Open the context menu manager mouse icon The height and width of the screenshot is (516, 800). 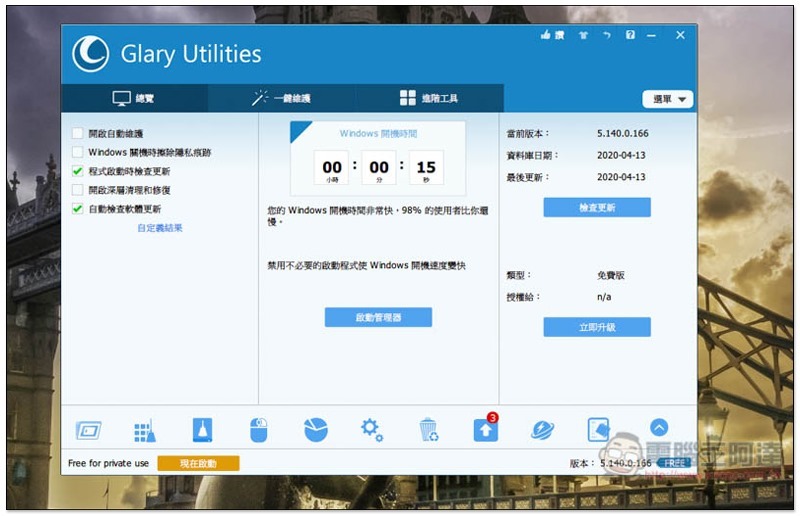(259, 430)
